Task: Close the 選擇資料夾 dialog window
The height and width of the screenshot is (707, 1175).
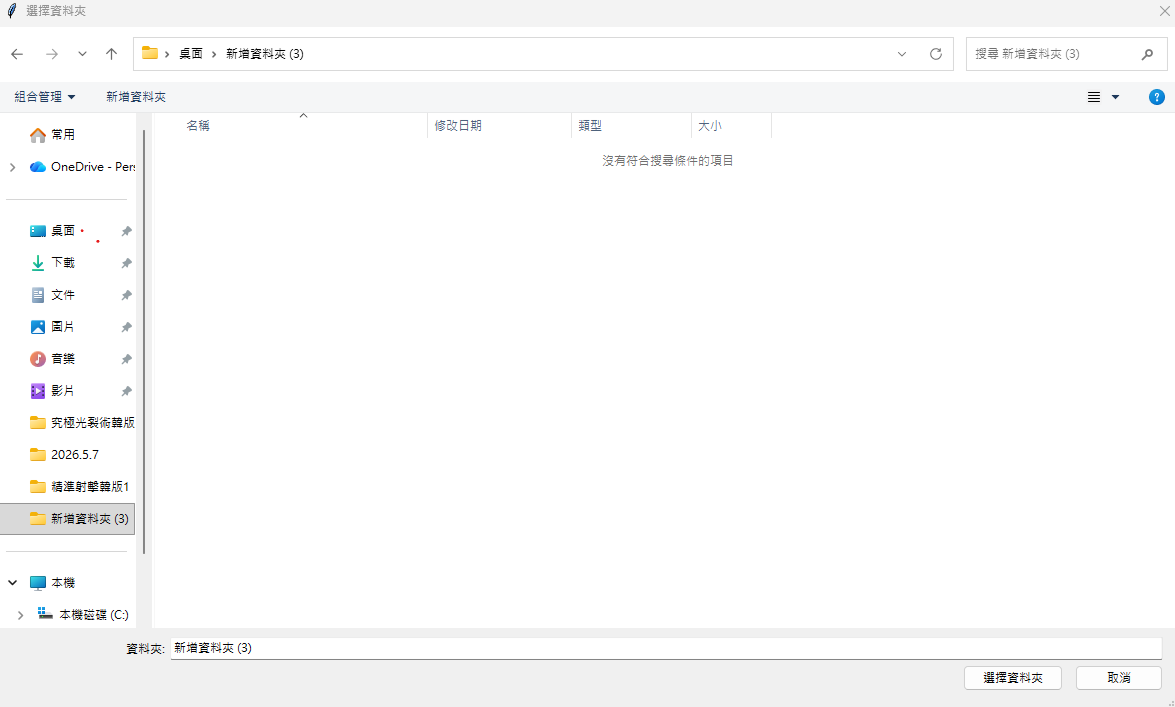Action: 1165,11
